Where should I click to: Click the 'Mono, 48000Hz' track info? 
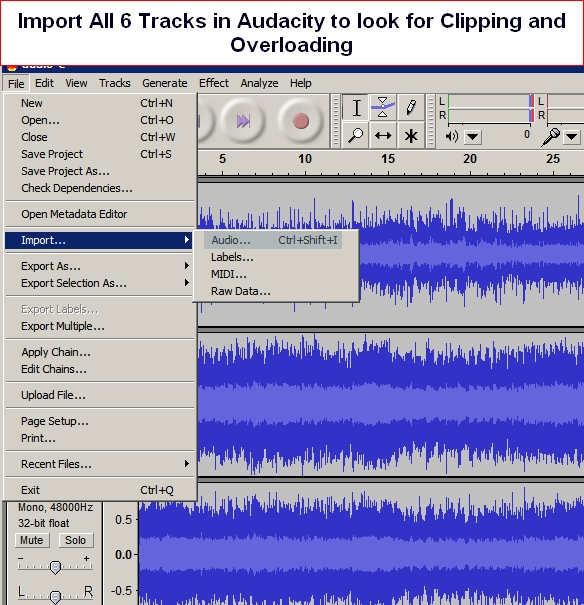[55, 507]
